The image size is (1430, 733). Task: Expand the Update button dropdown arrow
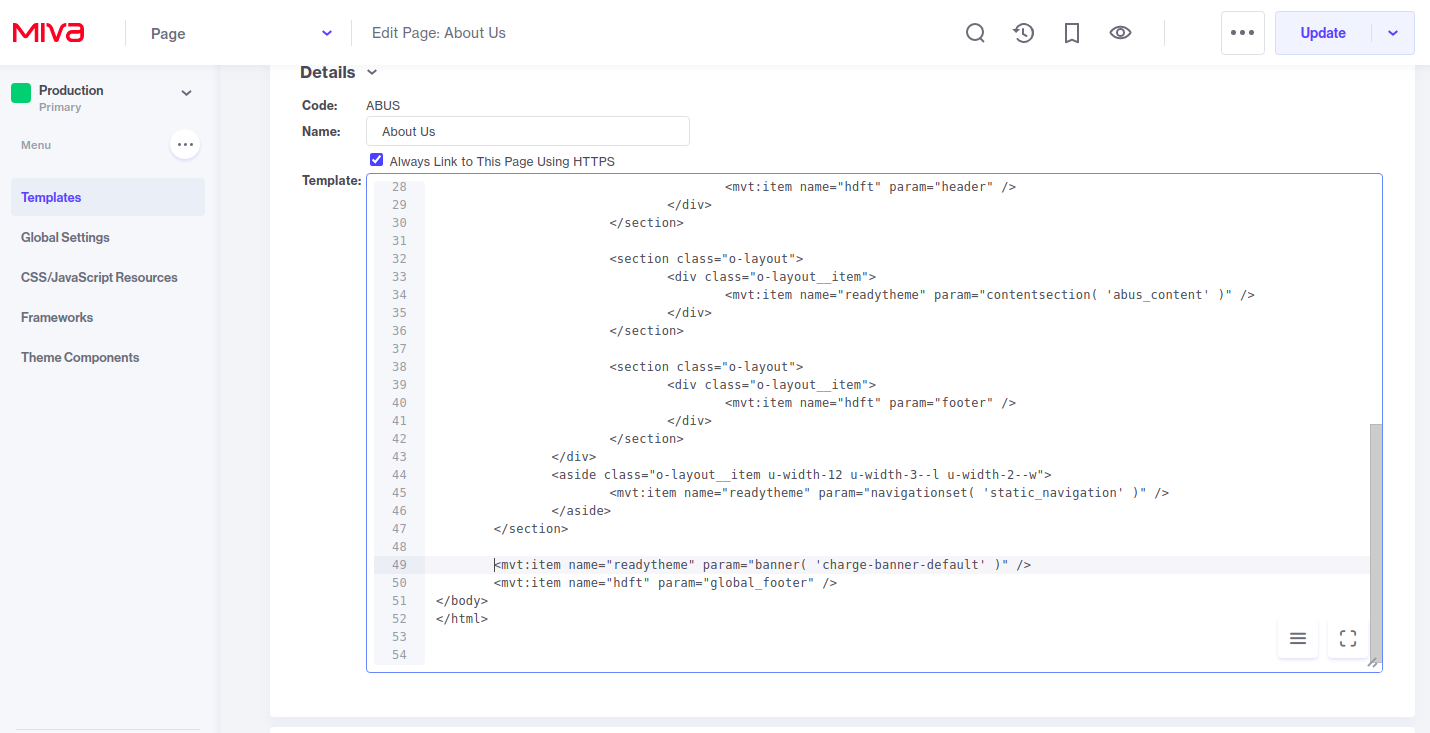click(x=1393, y=33)
